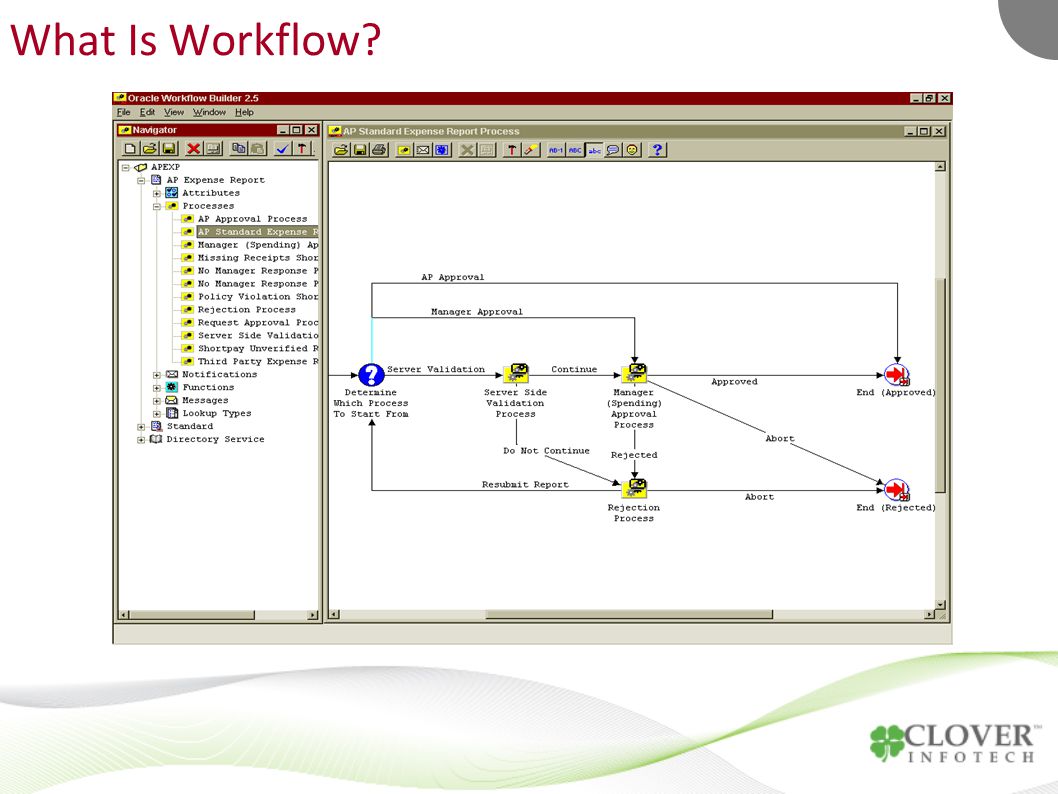Click the New Process icon in process toolbar
1058x794 pixels.
403,150
